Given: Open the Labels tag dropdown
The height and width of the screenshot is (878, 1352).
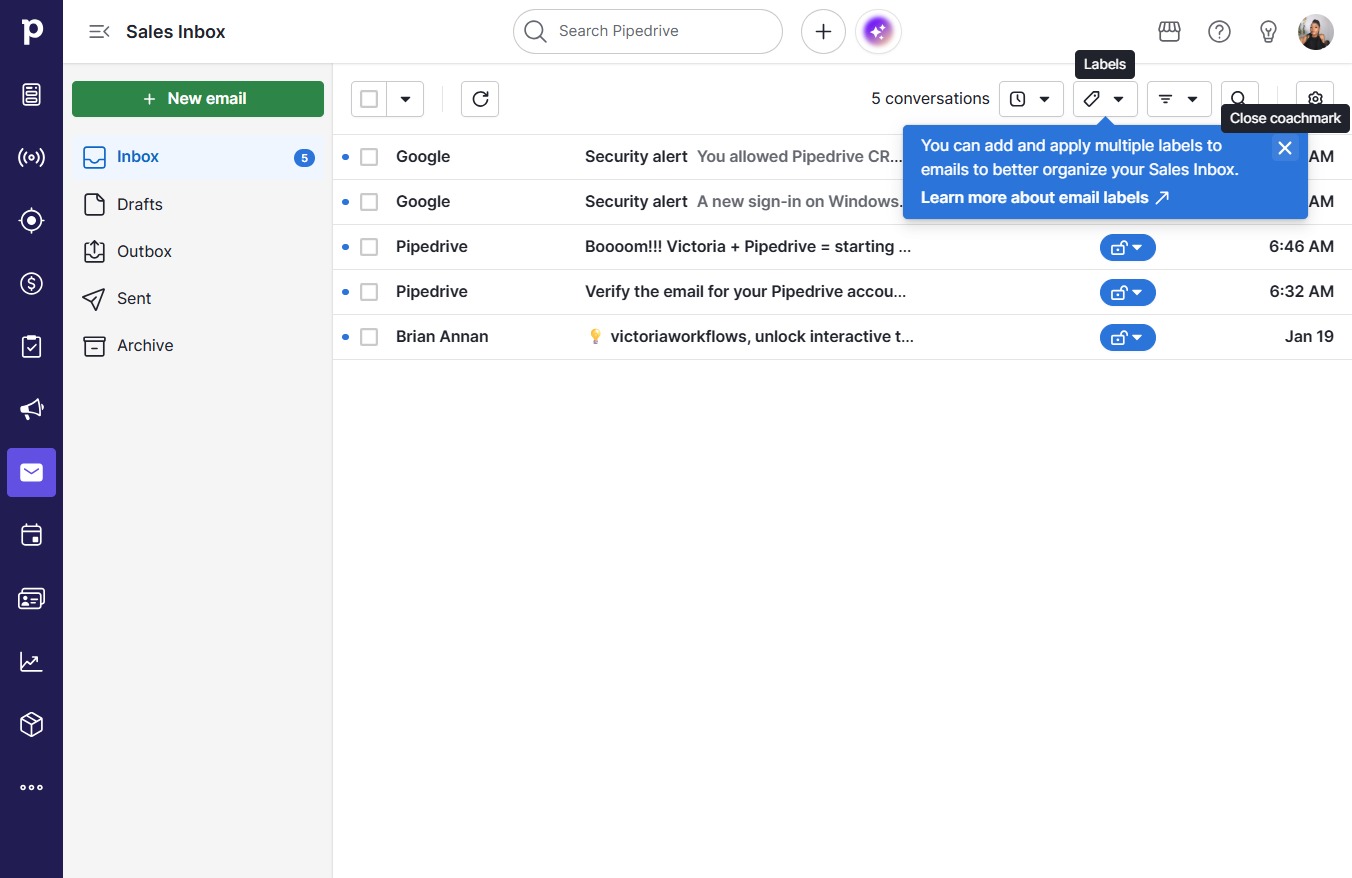Looking at the screenshot, I should point(1105,99).
